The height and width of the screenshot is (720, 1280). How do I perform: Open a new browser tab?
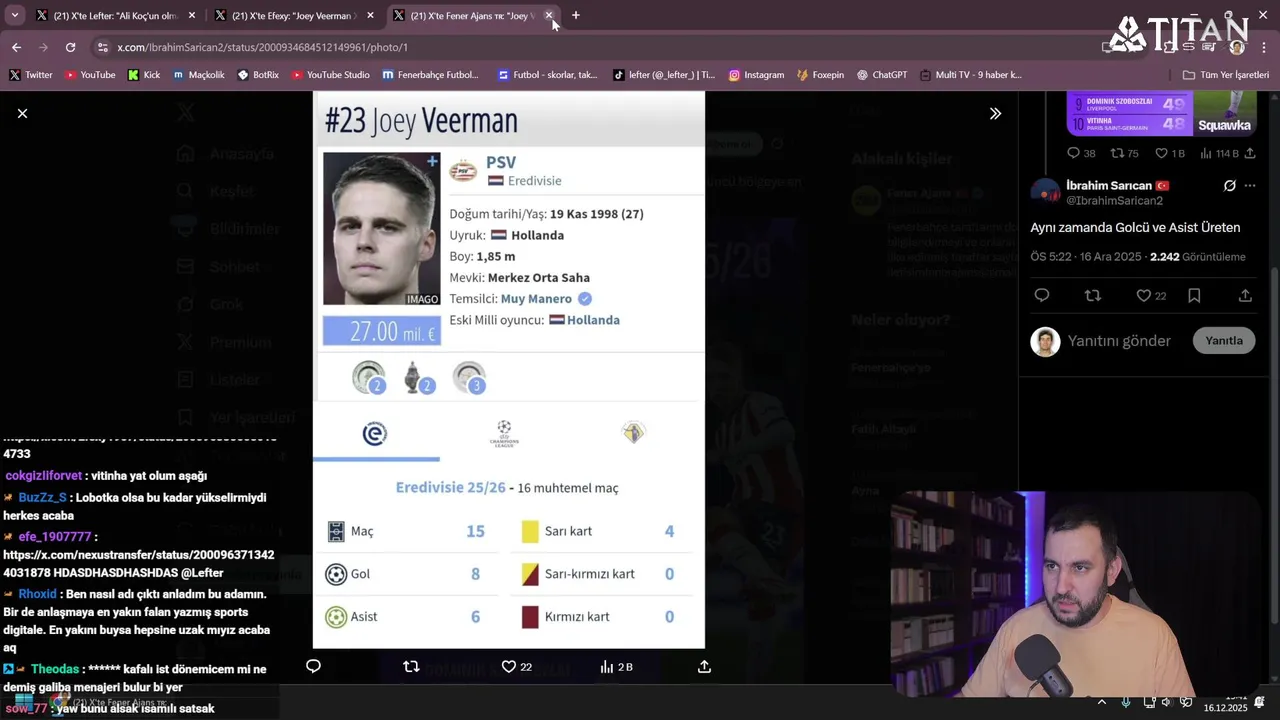575,15
